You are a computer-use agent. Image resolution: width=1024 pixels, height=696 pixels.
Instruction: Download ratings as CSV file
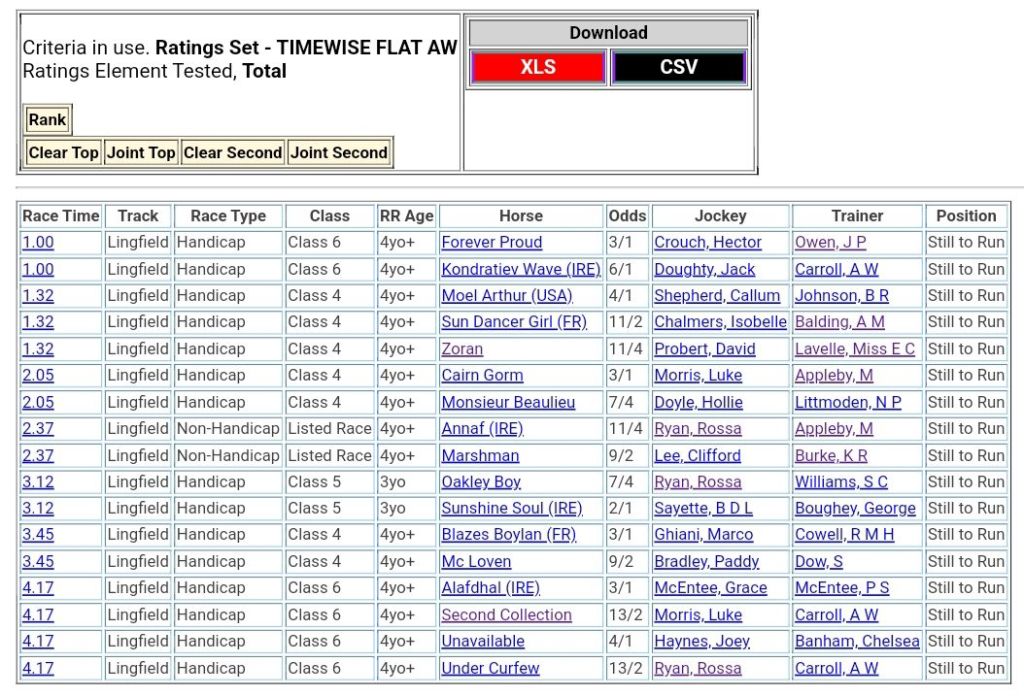(x=678, y=68)
